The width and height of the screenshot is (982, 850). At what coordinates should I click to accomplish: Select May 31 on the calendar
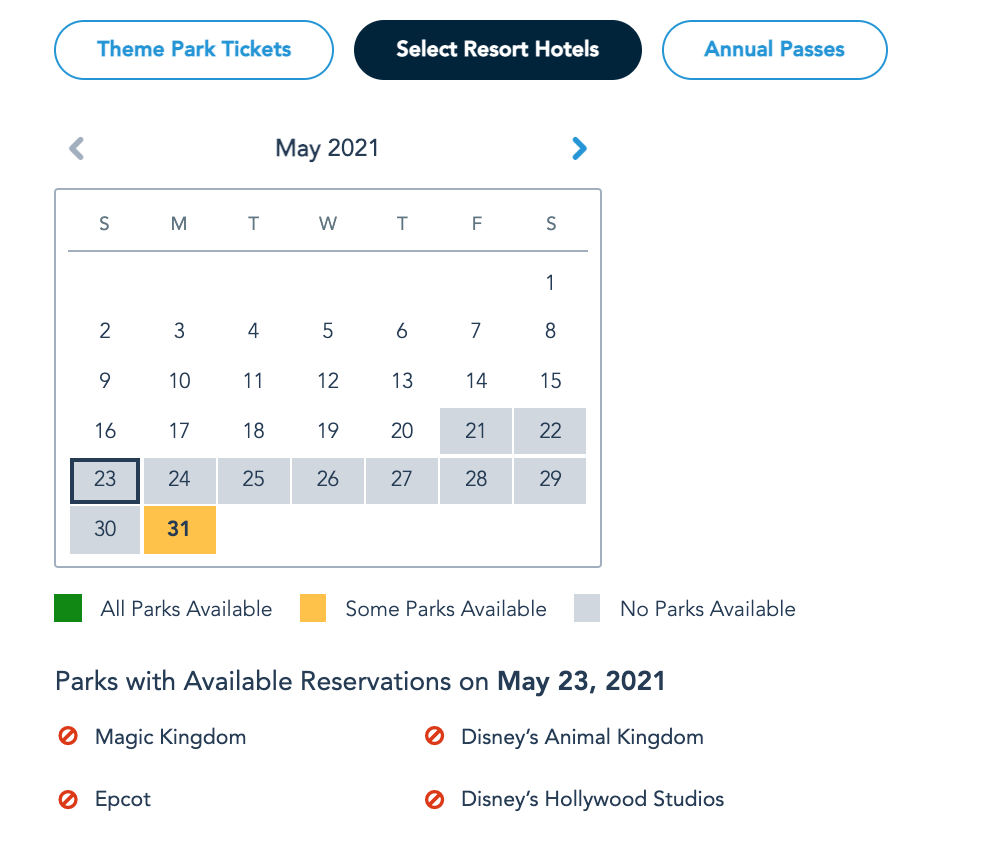(179, 529)
